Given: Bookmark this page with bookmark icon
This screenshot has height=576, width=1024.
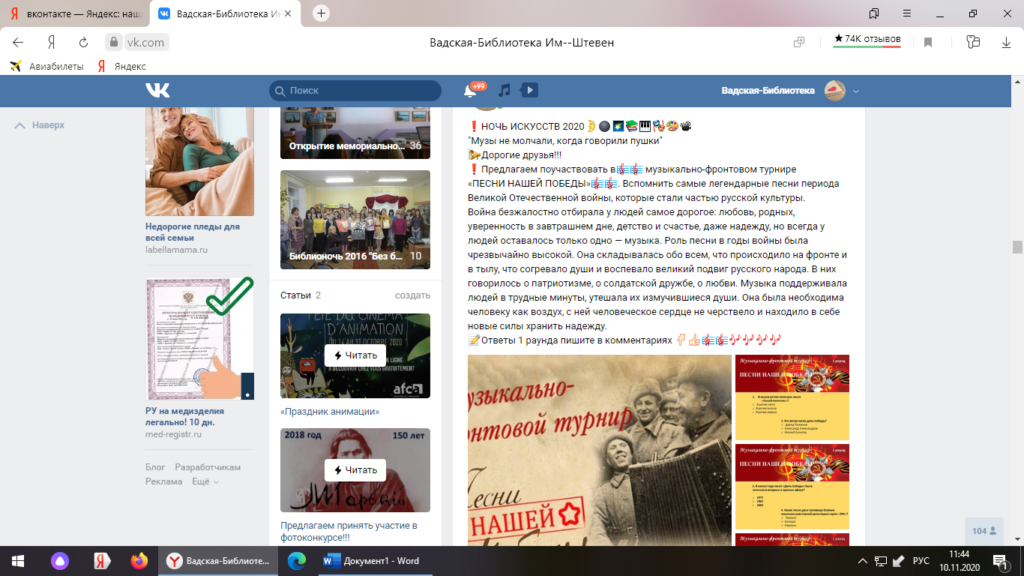Looking at the screenshot, I should click(x=928, y=42).
